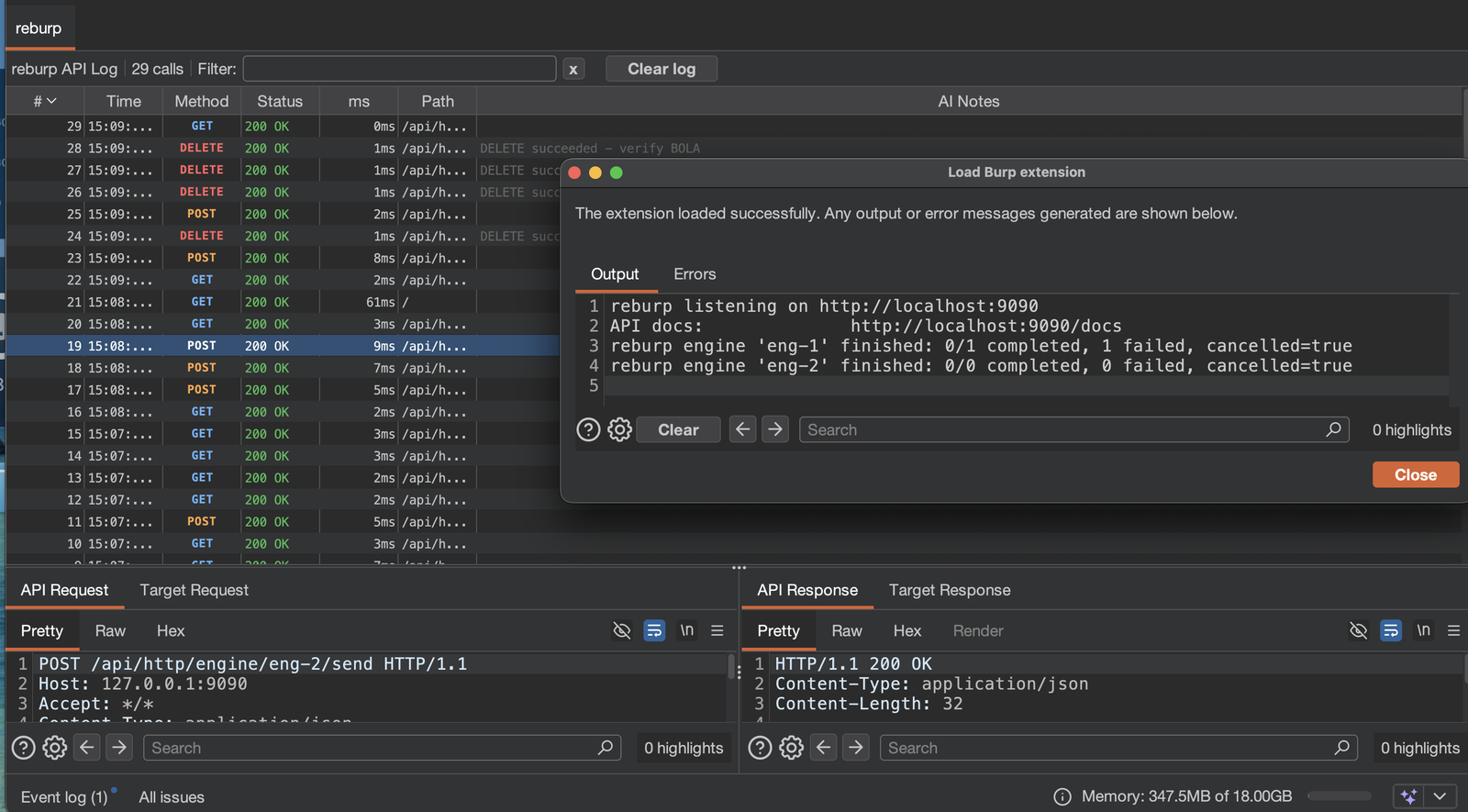Click the Clear log button
This screenshot has width=1468, height=812.
662,69
